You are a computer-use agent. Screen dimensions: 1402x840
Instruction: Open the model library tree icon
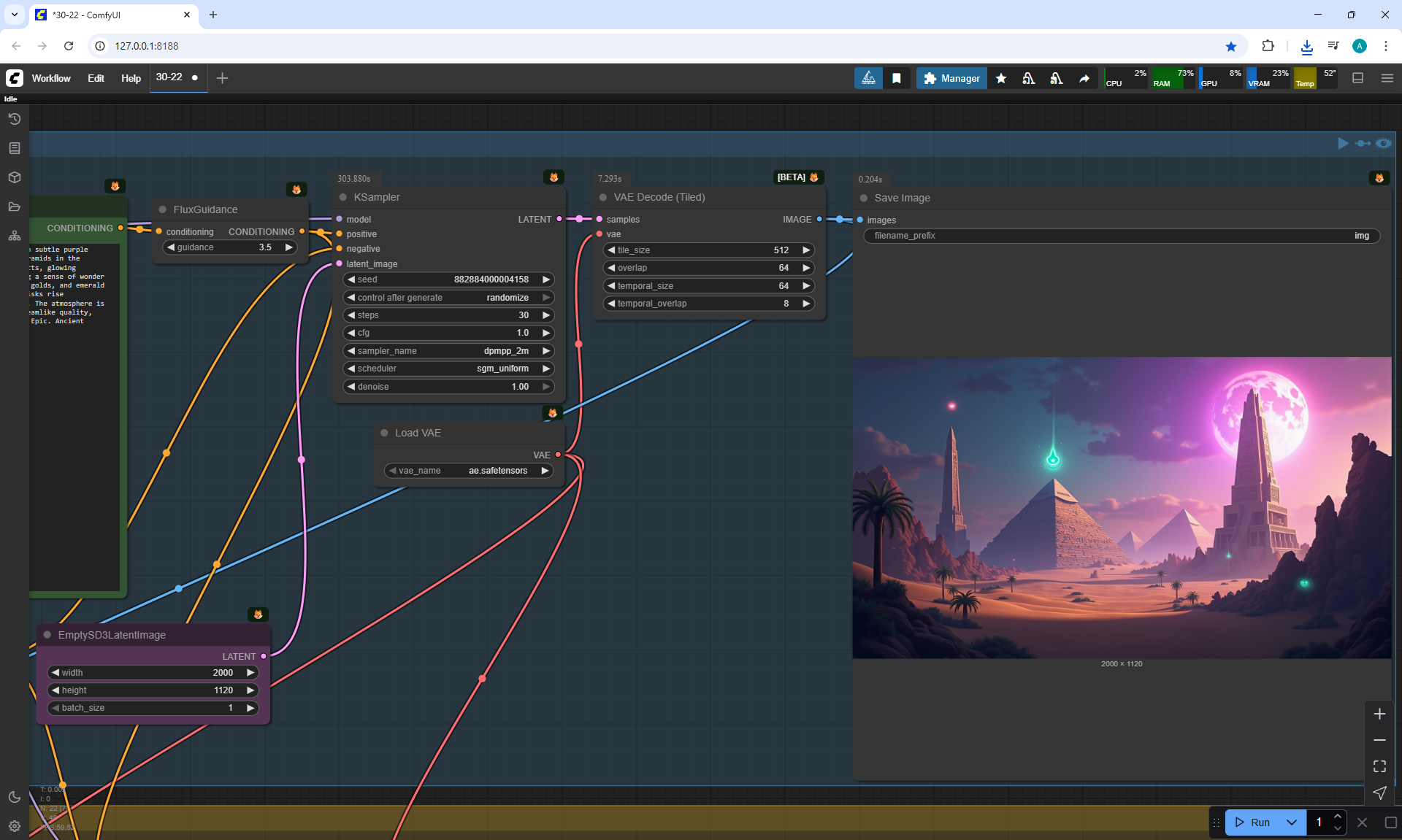click(14, 236)
